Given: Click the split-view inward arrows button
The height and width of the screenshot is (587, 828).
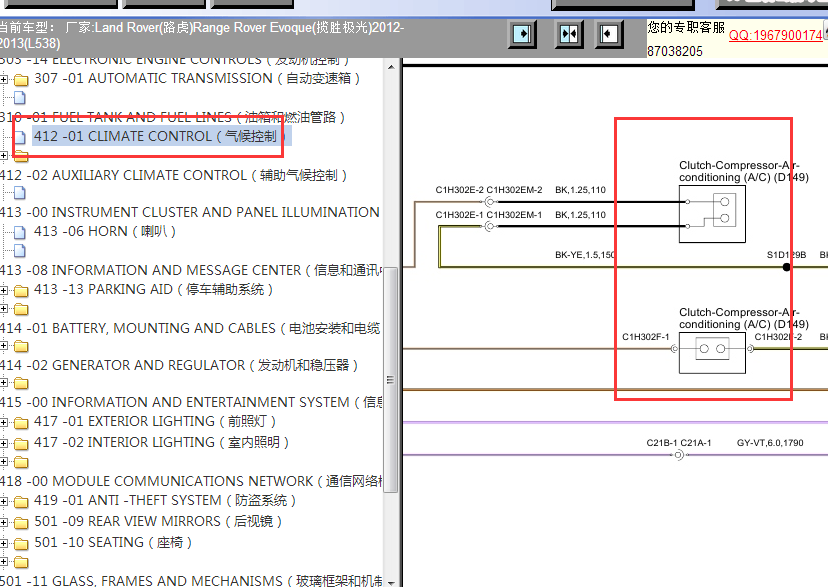Looking at the screenshot, I should pyautogui.click(x=569, y=34).
